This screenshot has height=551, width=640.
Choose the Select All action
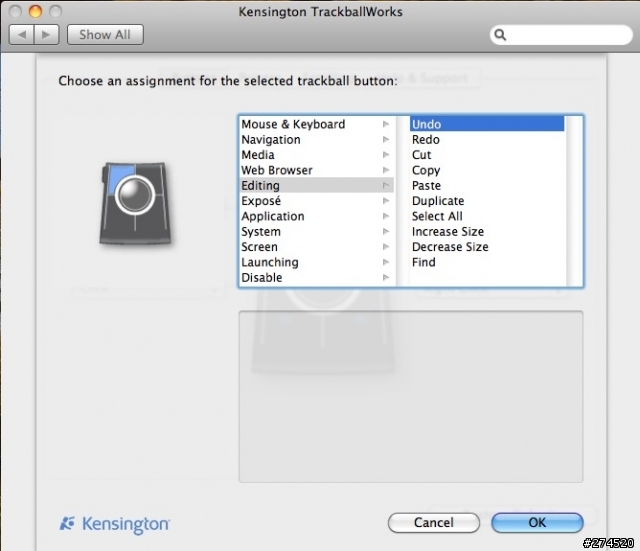487,216
